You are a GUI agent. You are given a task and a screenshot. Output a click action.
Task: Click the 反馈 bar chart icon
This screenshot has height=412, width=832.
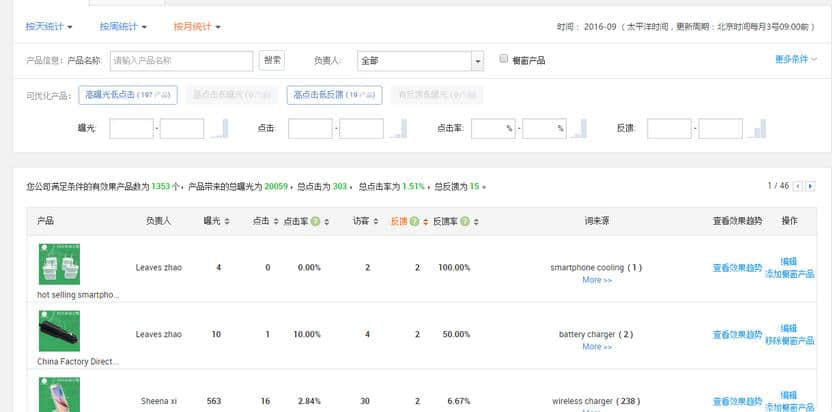(758, 128)
